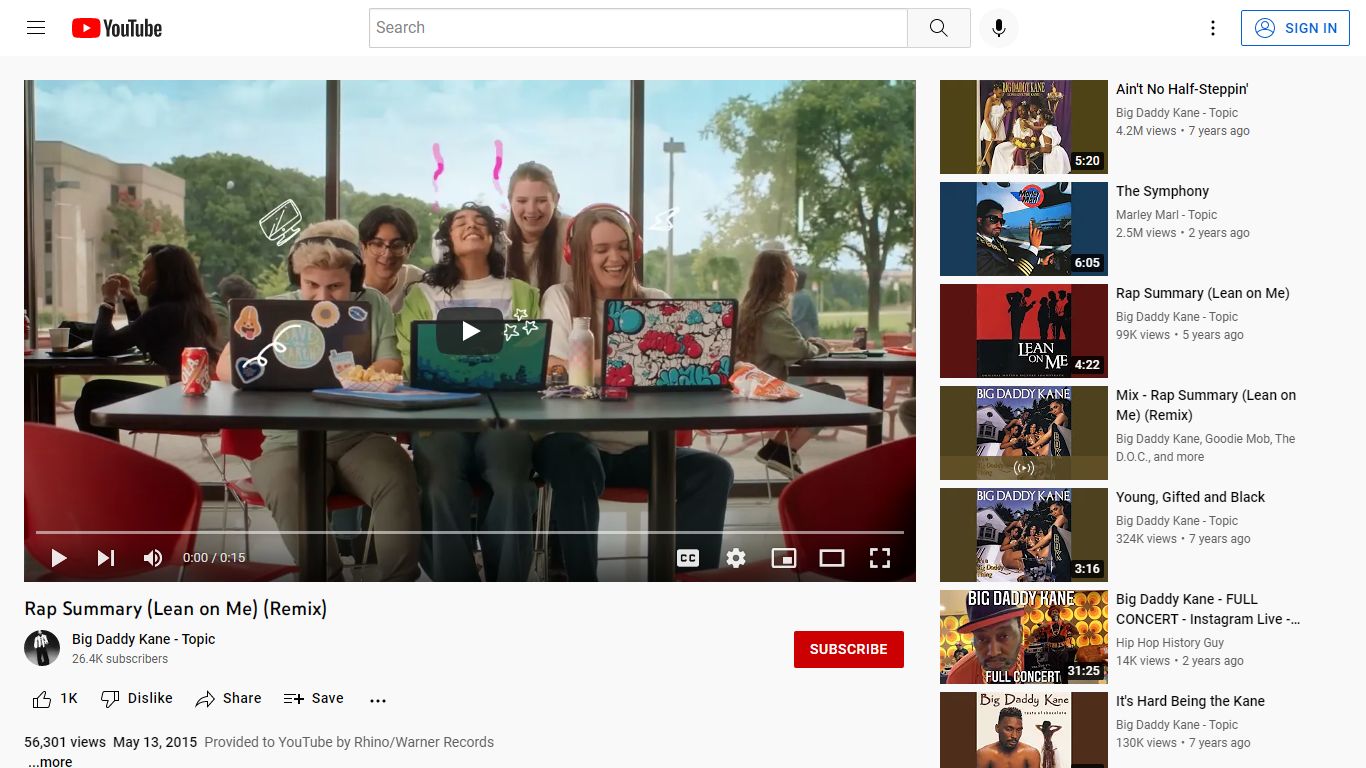Skip to next video in player
The height and width of the screenshot is (768, 1366).
106,558
